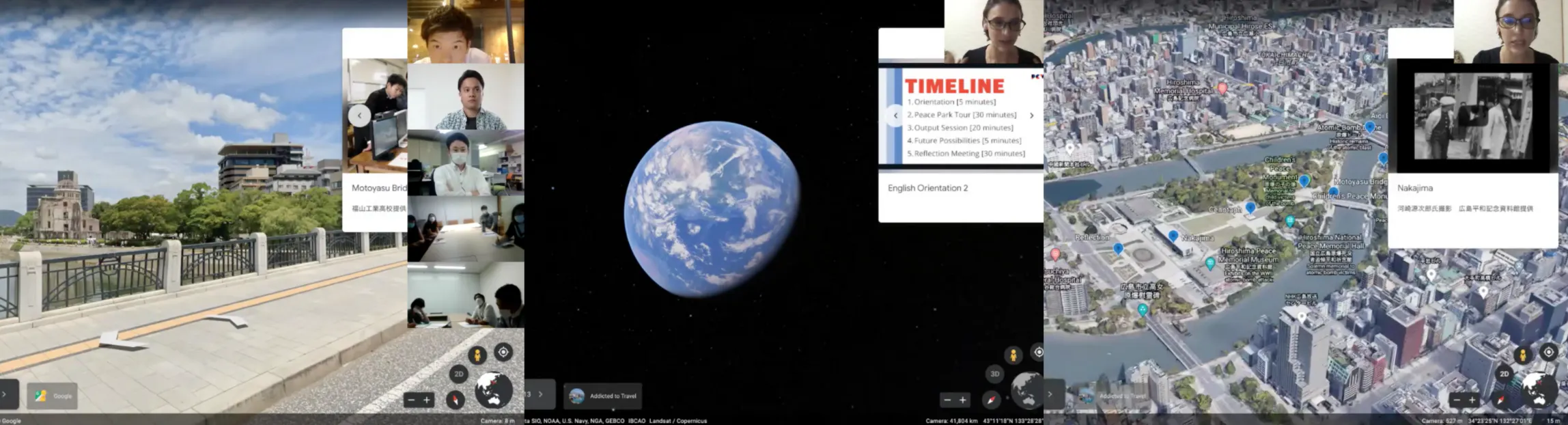The height and width of the screenshot is (425, 1568).
Task: Open the Google chip in the bridge Street View
Action: 53,396
